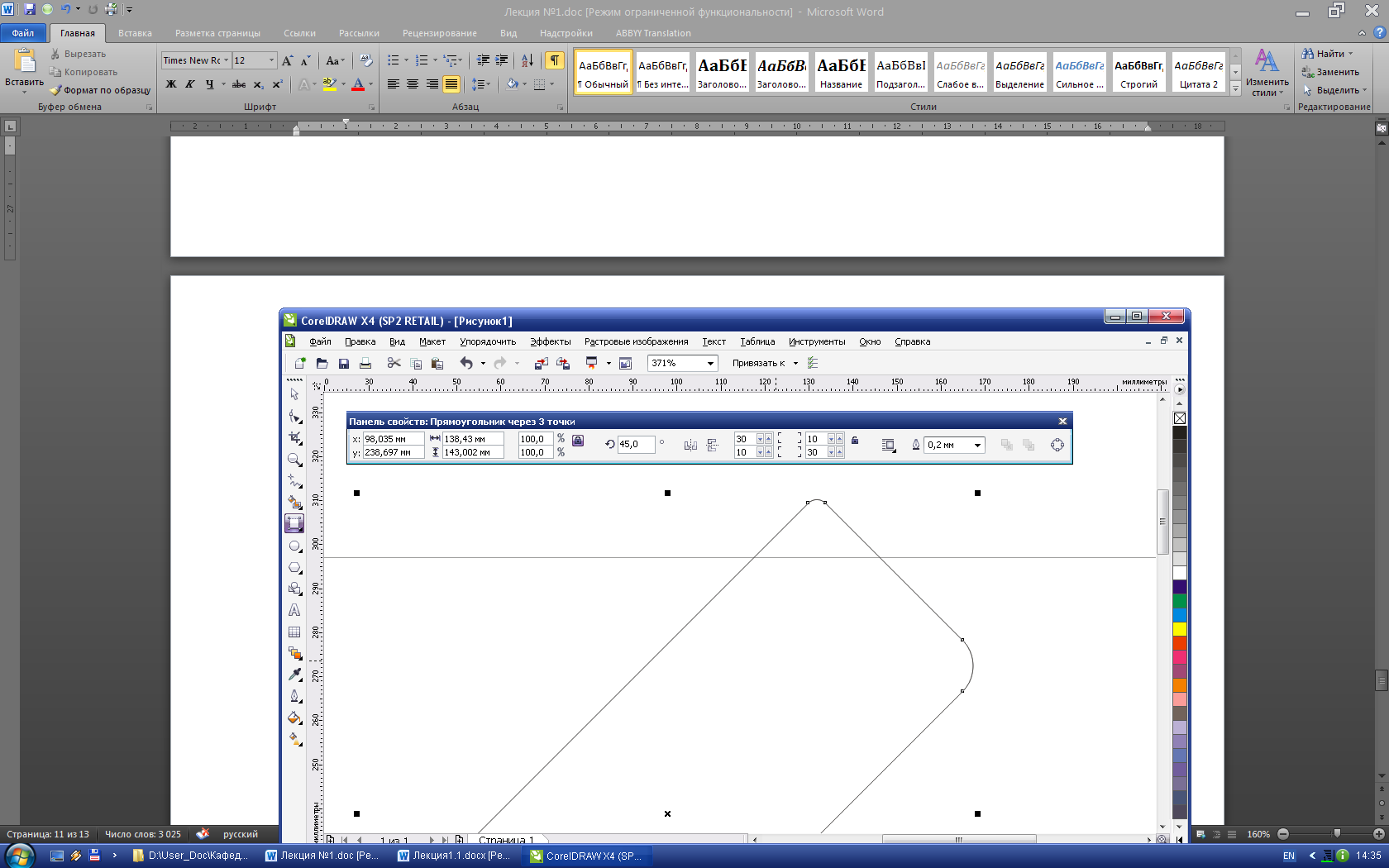This screenshot has width=1389, height=868.
Task: Click the Grow Font icon
Action: click(x=288, y=60)
